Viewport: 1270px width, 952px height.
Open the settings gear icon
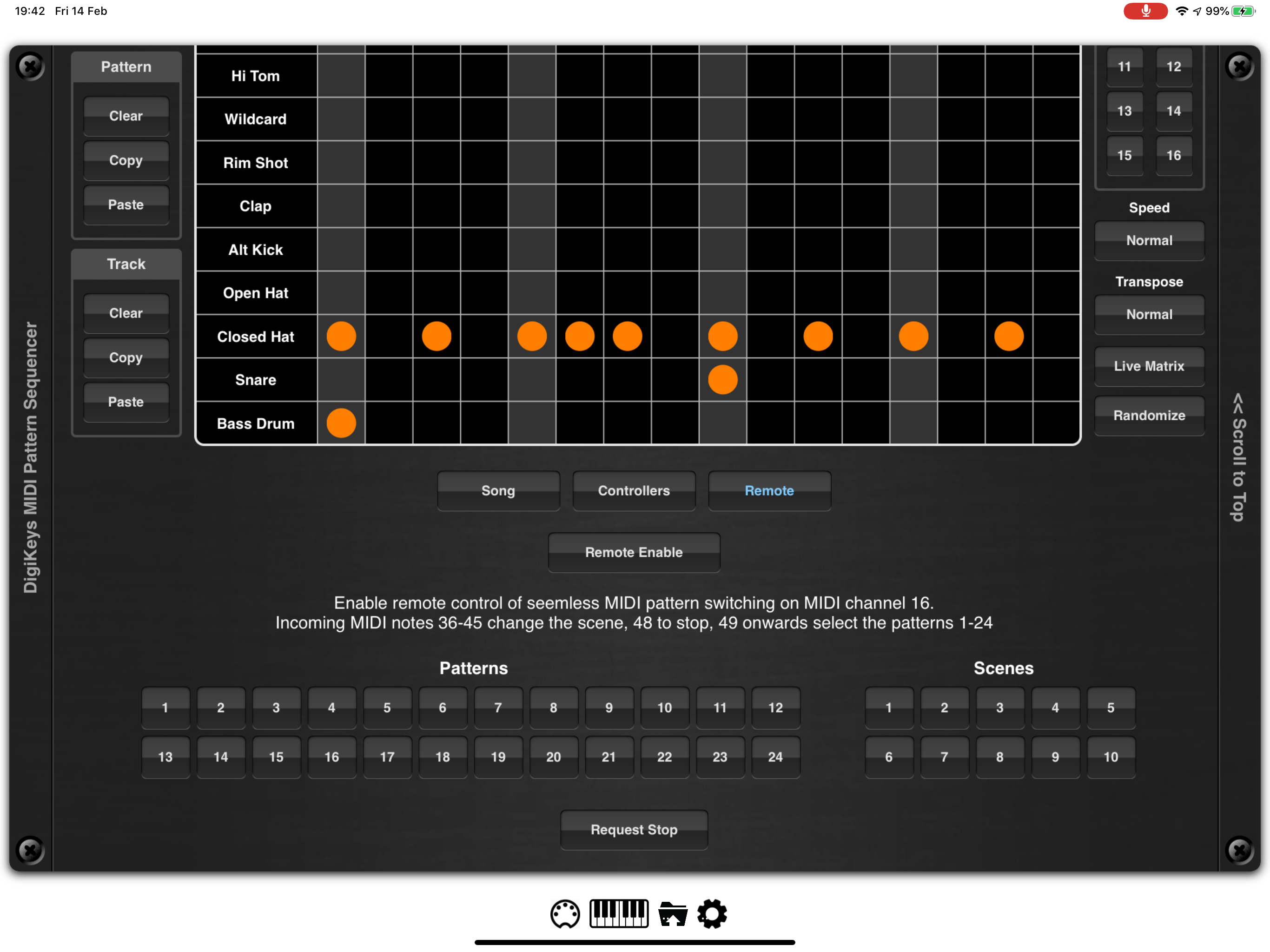(712, 913)
